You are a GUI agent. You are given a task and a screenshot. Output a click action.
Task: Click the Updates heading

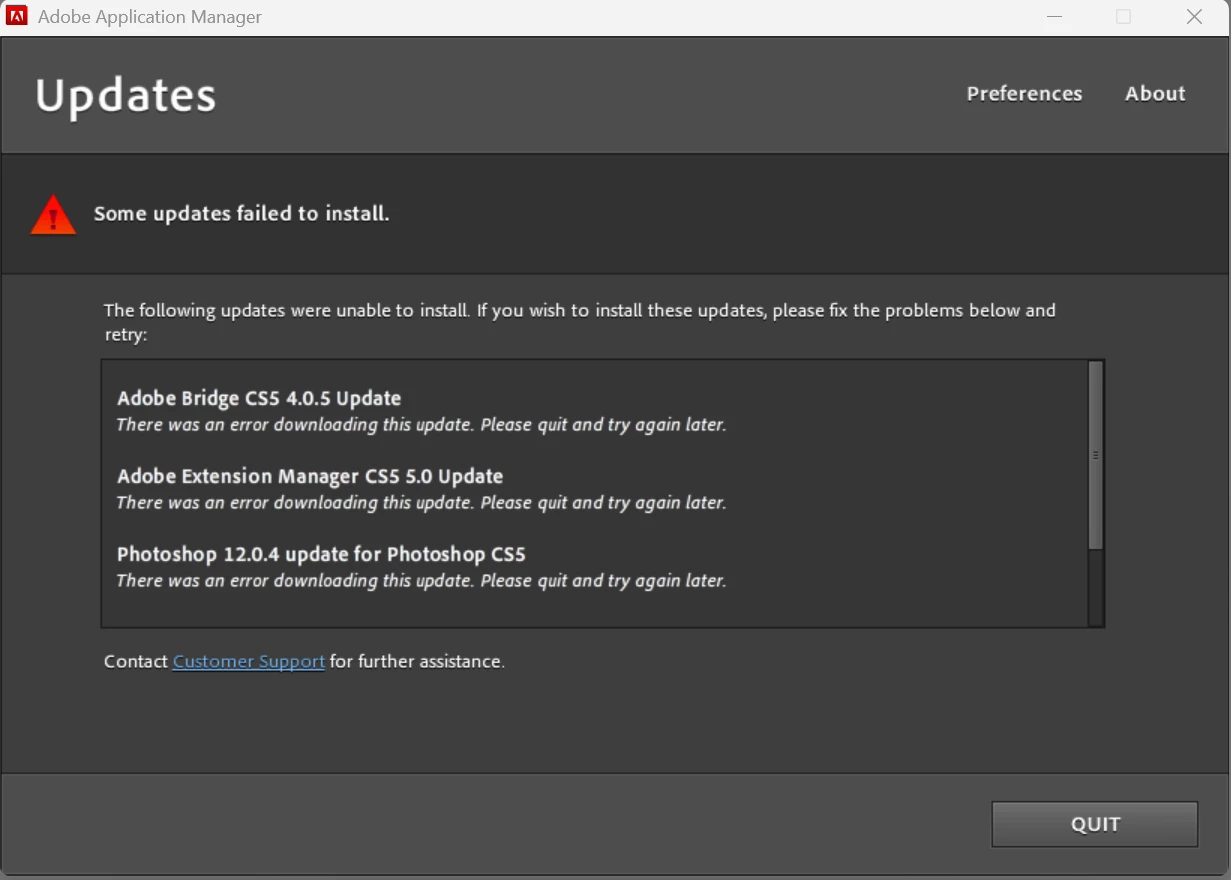tap(126, 96)
